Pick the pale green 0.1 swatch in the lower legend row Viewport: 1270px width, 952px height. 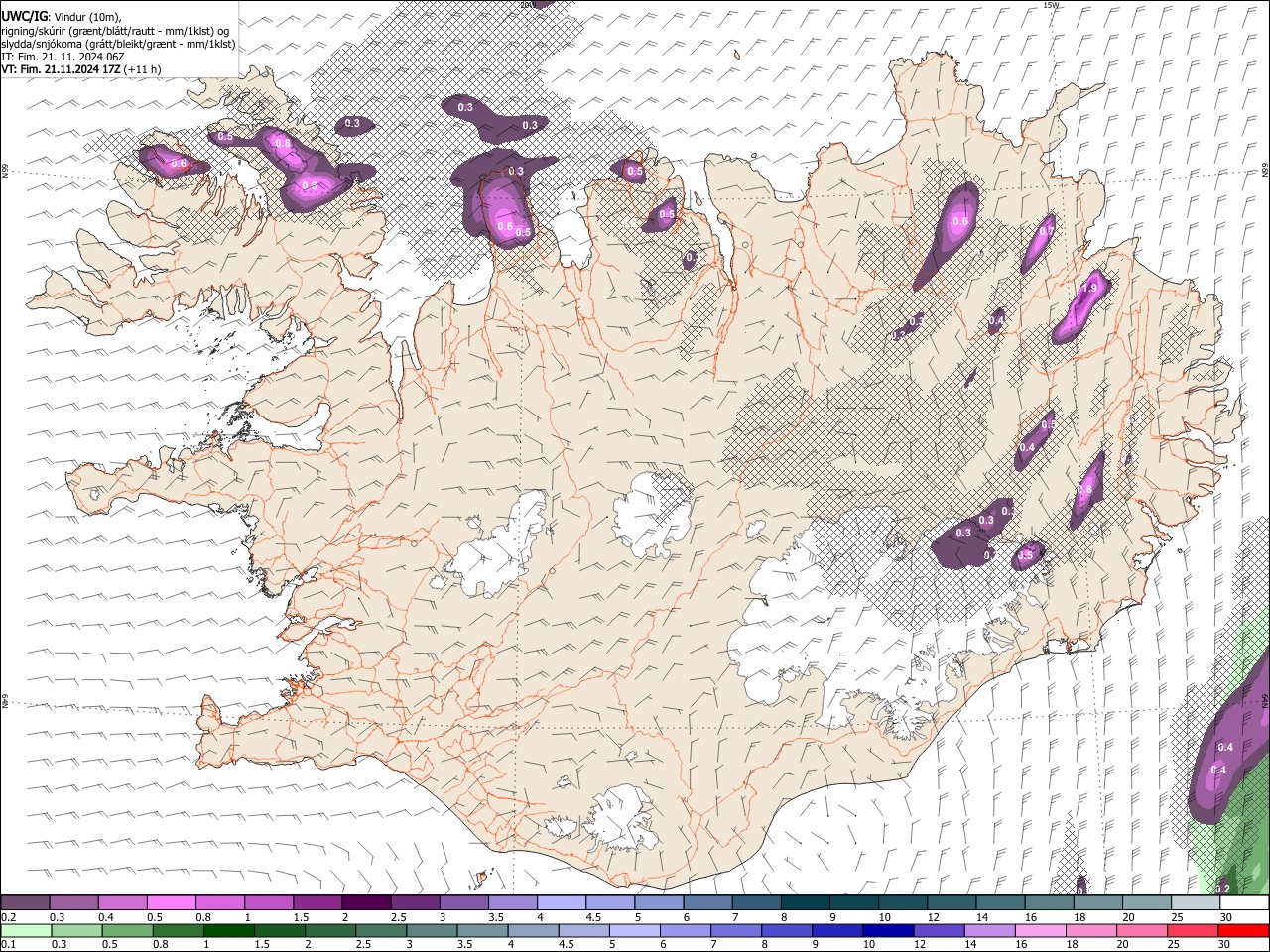(x=26, y=930)
